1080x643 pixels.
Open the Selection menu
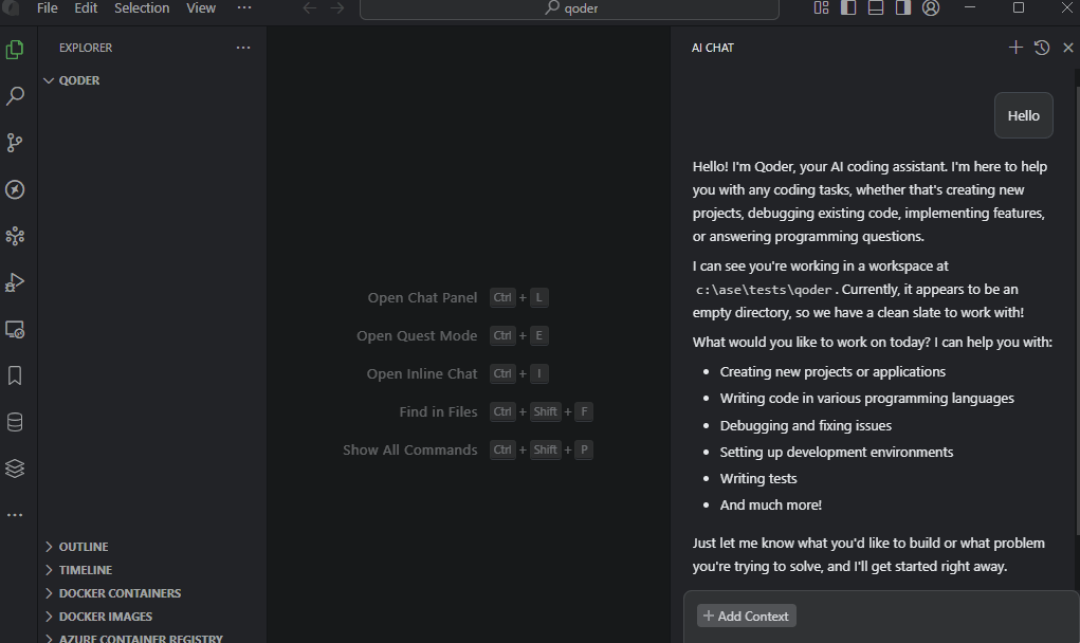[x=142, y=8]
